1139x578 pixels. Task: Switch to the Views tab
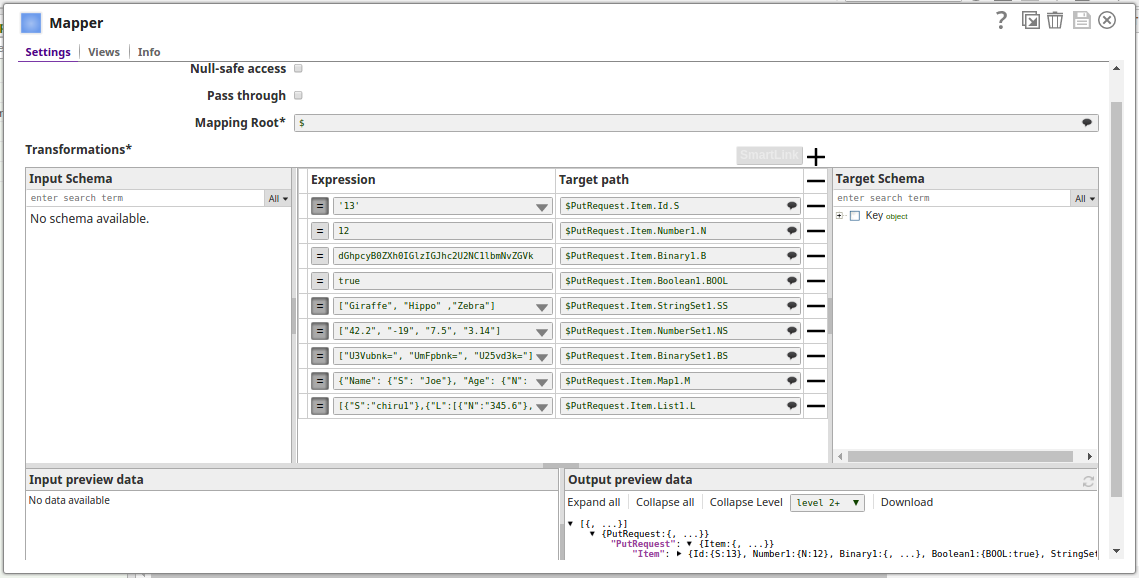tap(104, 52)
